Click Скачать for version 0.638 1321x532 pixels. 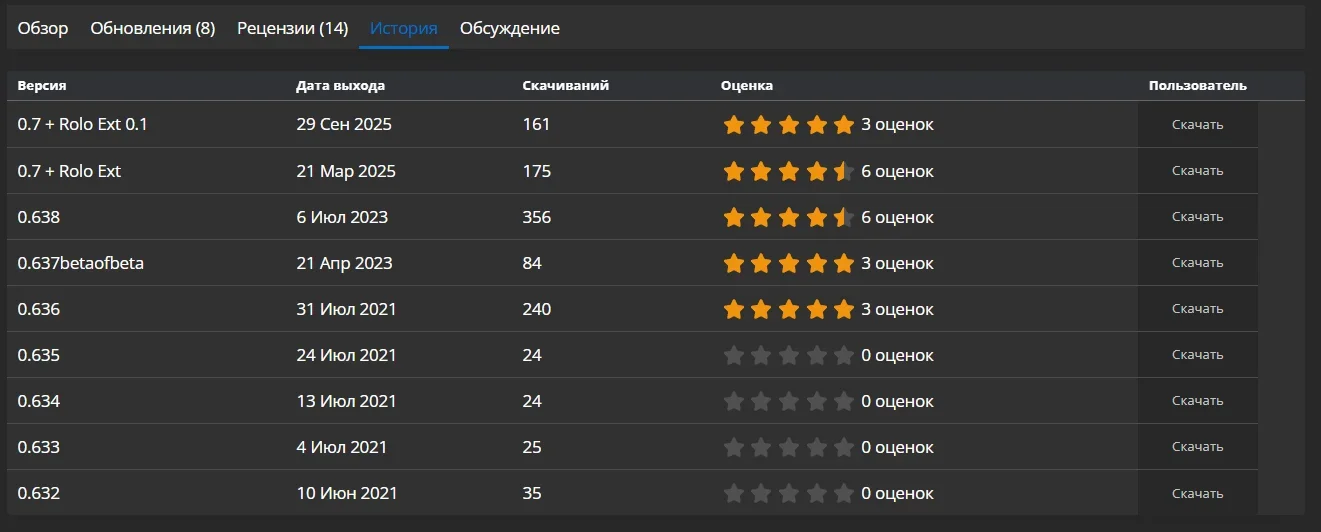(1197, 217)
